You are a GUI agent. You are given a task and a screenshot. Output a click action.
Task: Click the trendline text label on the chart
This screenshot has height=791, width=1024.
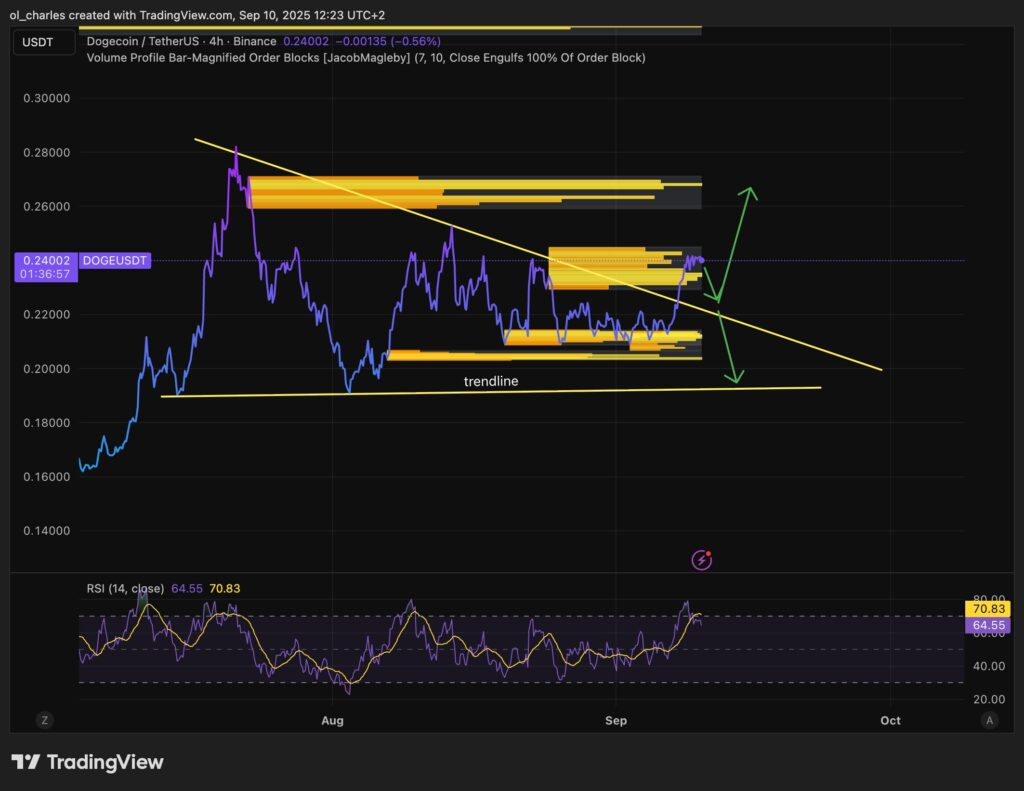pyautogui.click(x=490, y=381)
